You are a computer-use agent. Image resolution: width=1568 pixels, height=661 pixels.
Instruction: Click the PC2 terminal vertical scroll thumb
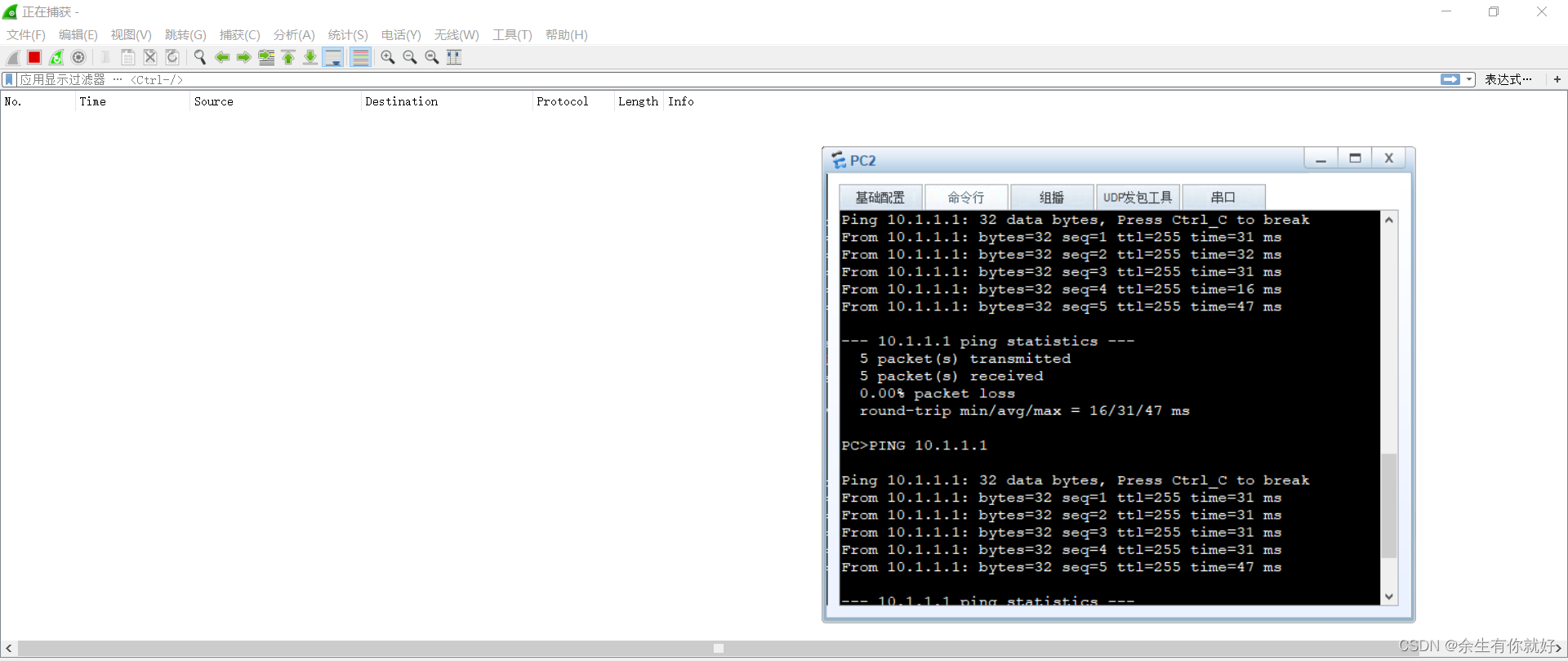[1389, 505]
